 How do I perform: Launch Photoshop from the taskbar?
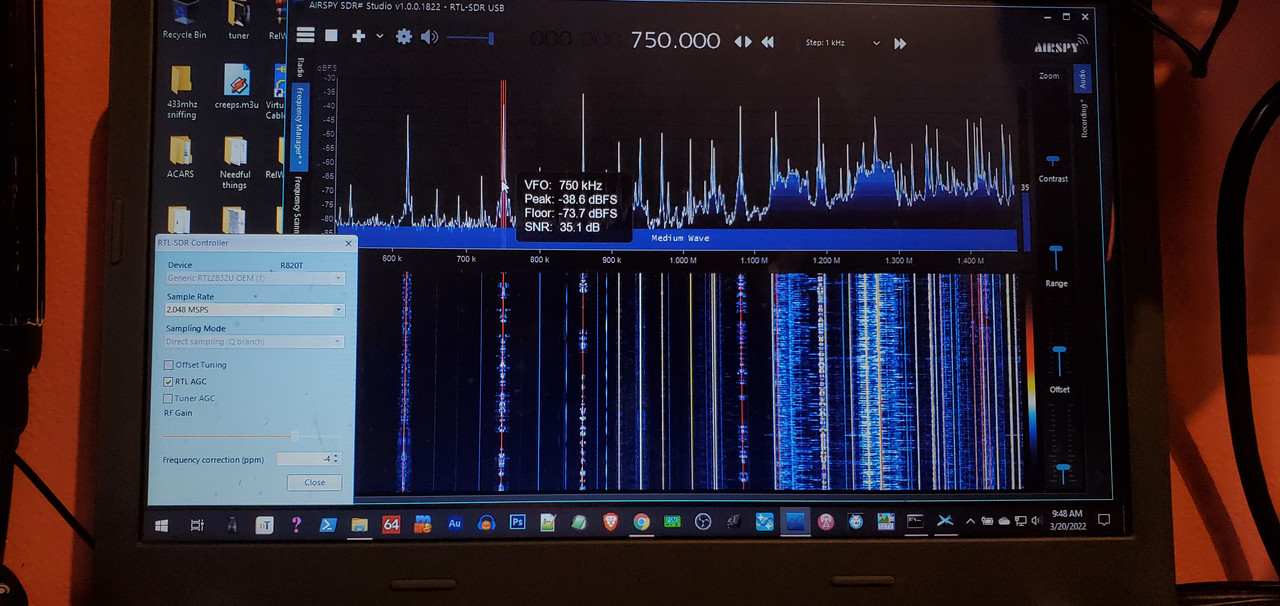click(x=517, y=521)
